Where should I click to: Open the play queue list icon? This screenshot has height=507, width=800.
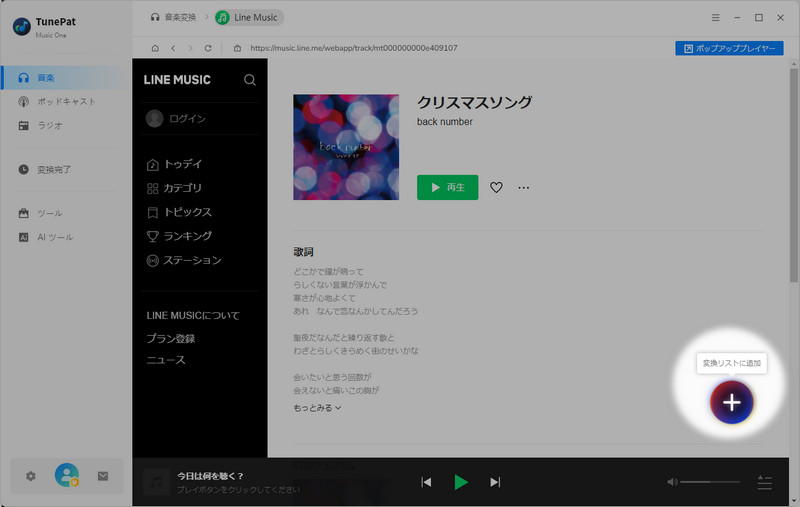[x=764, y=482]
